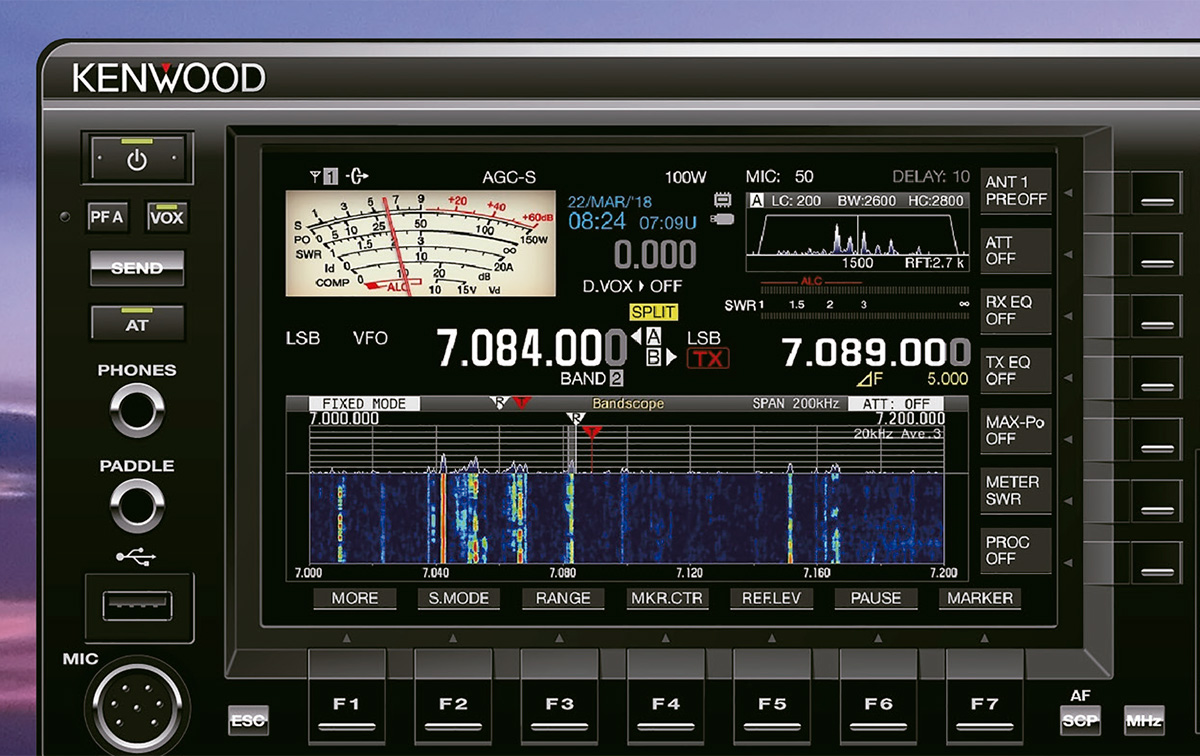
Task: Tap the SPAN 200kHz setting
Action: [795, 404]
